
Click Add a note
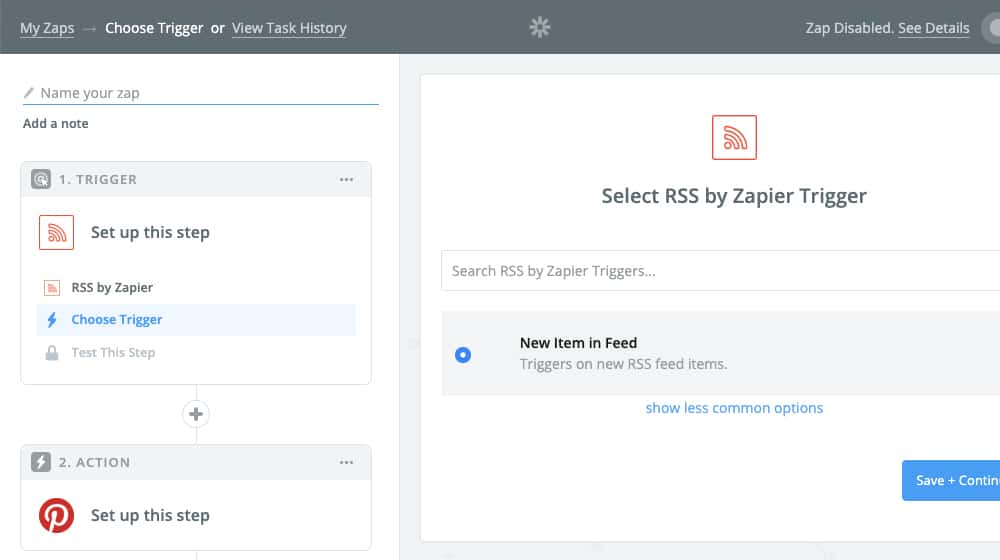[x=55, y=124]
